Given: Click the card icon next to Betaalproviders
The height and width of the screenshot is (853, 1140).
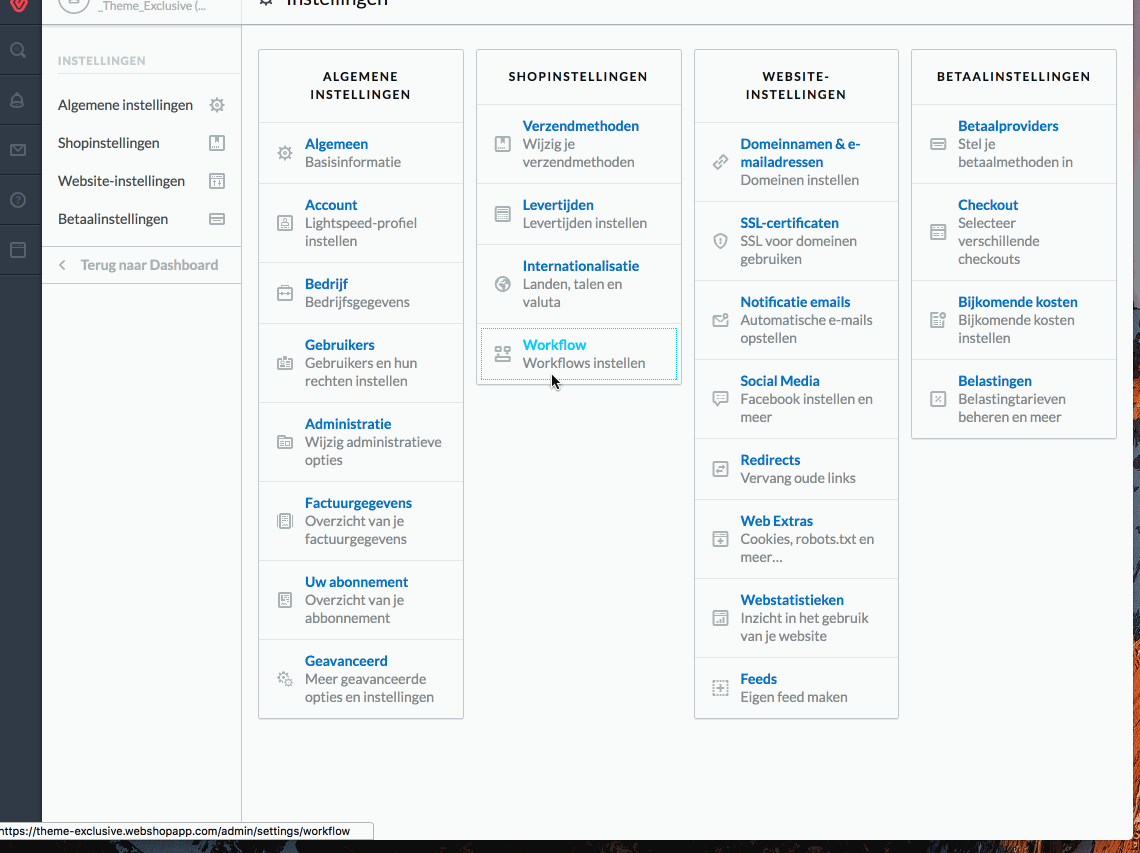Looking at the screenshot, I should click(x=938, y=144).
